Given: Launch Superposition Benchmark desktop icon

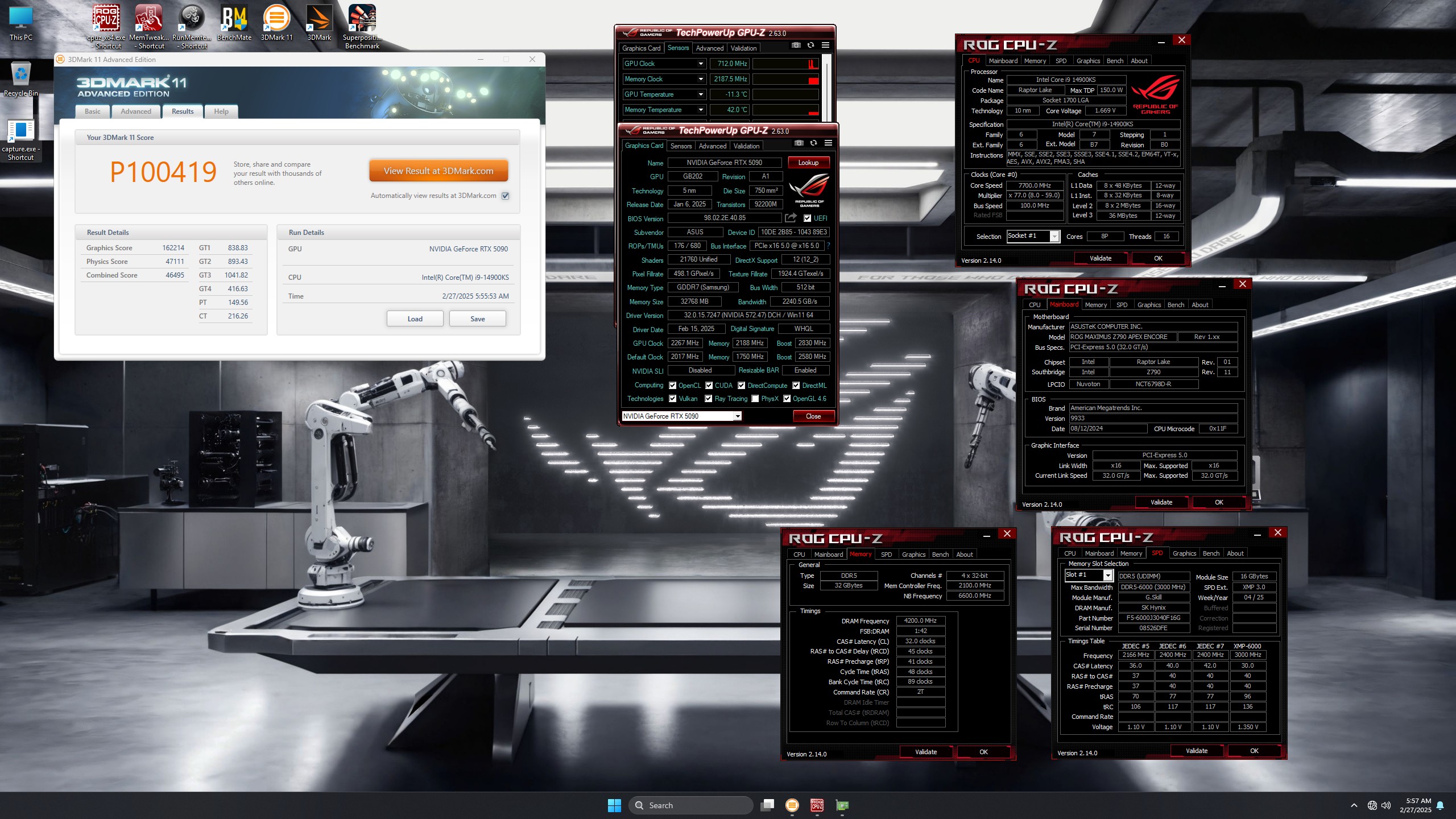Looking at the screenshot, I should (x=362, y=26).
